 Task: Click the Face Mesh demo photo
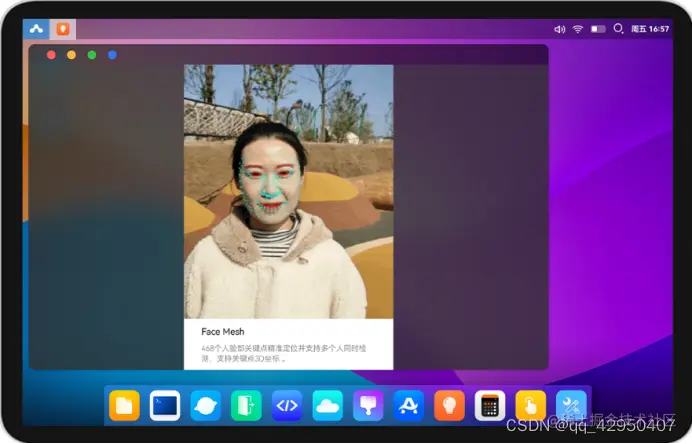[289, 192]
